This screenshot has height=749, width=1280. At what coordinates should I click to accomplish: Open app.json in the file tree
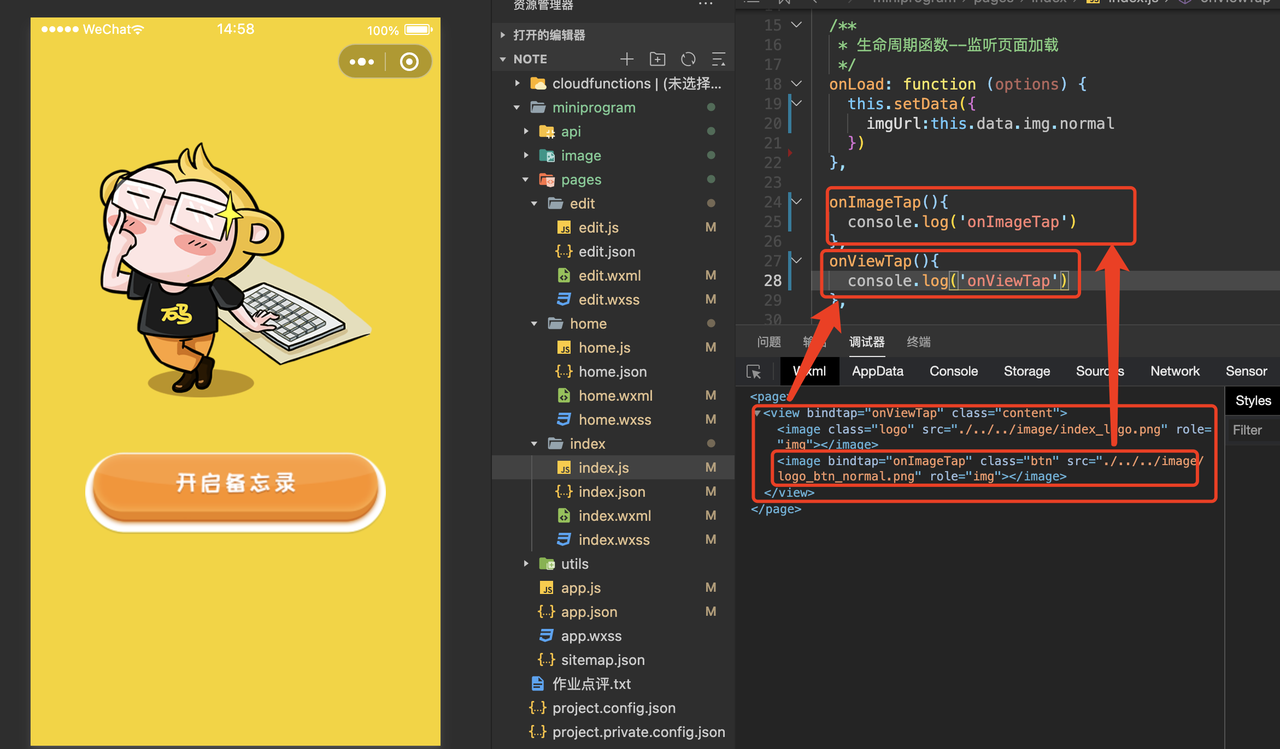click(x=588, y=612)
